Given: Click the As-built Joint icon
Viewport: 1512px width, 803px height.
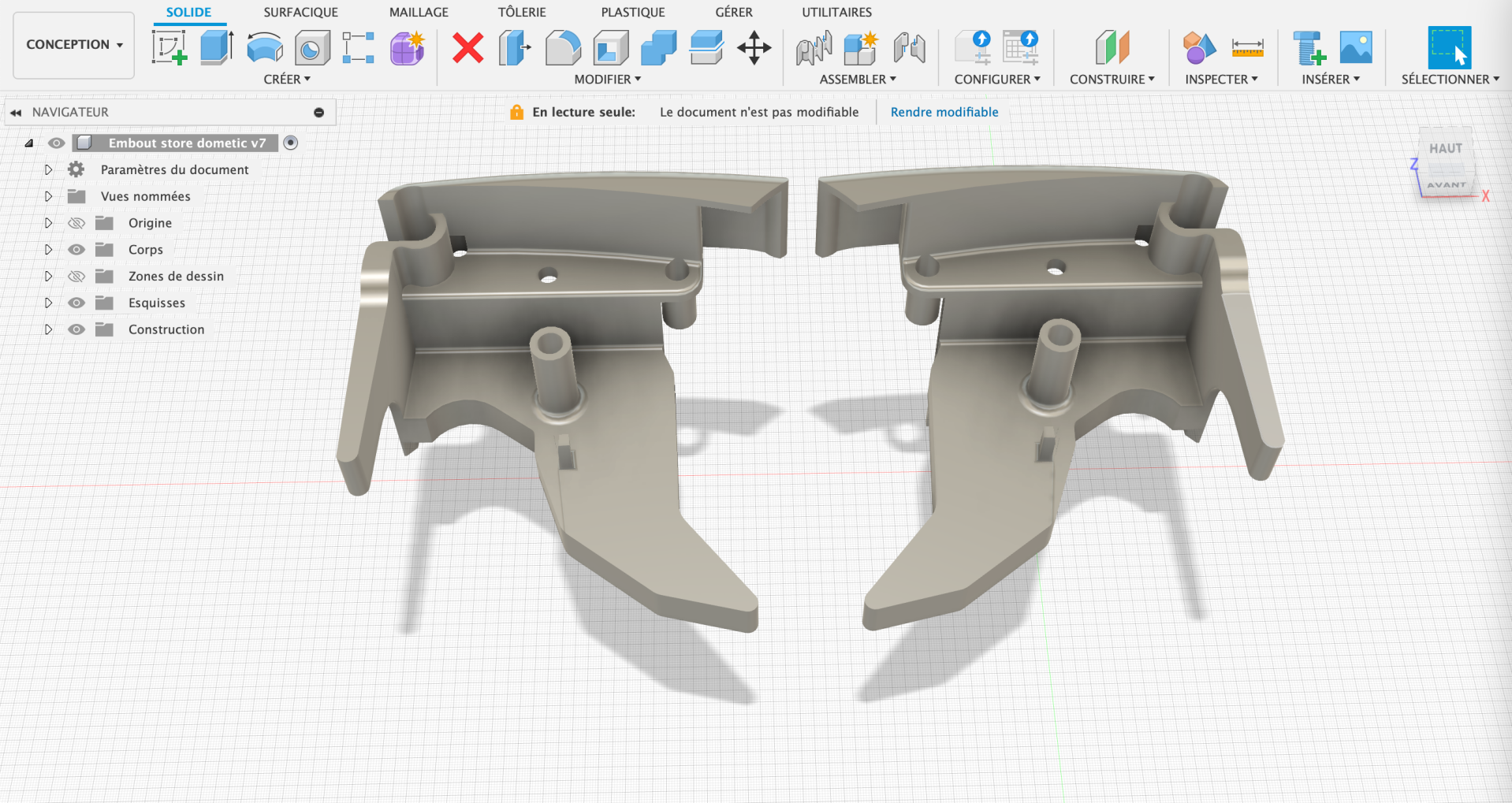Looking at the screenshot, I should coord(909,47).
